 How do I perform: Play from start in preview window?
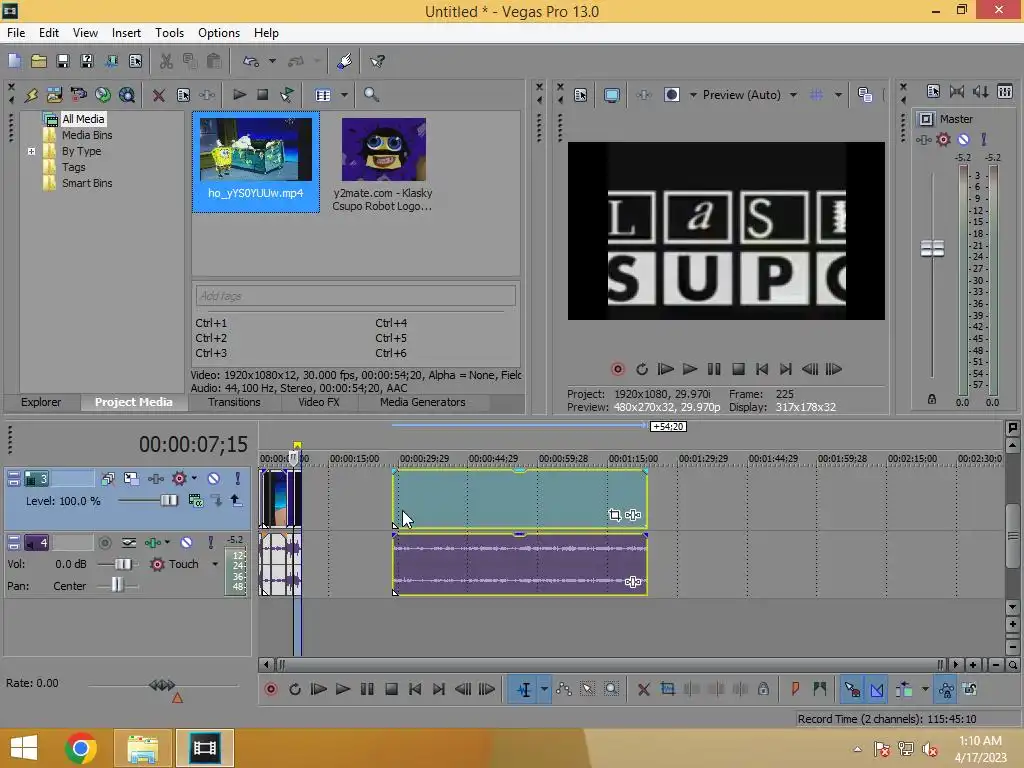665,369
